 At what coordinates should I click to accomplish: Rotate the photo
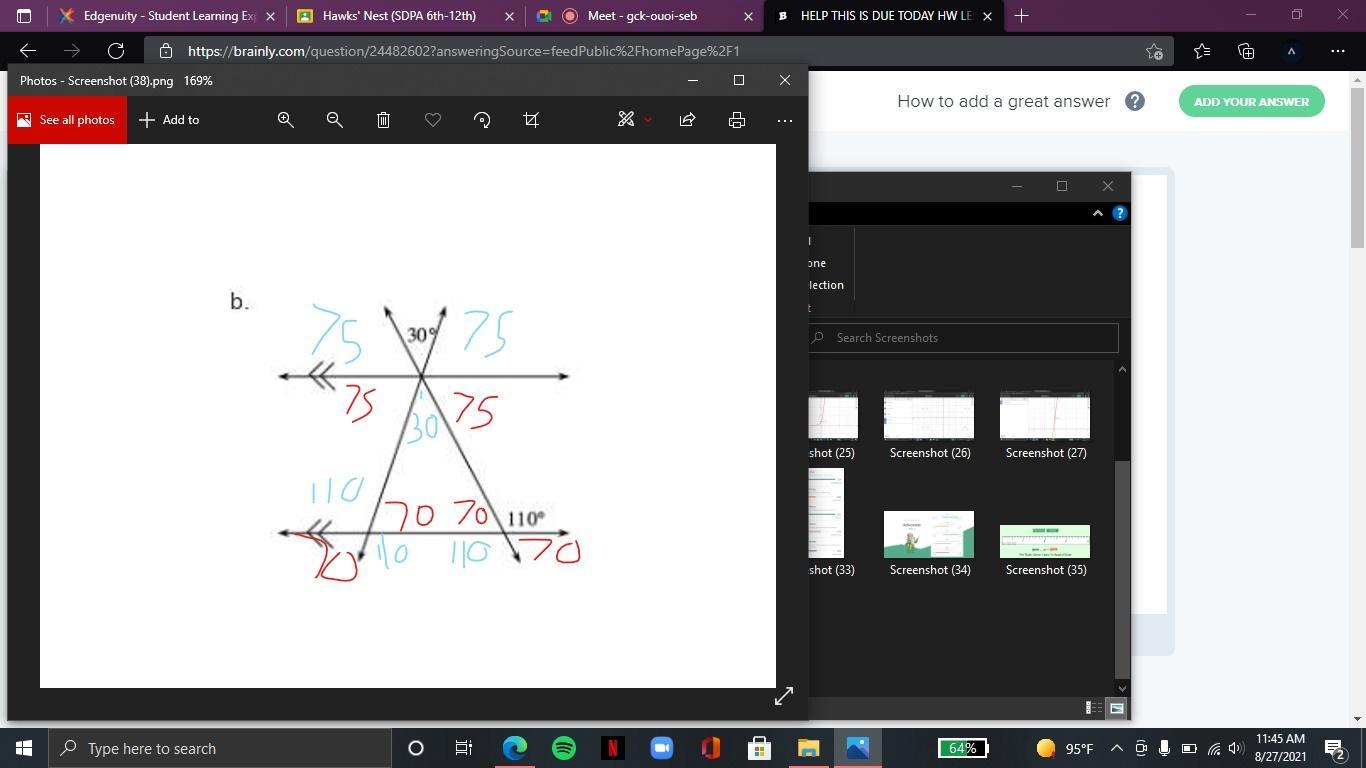click(x=482, y=120)
